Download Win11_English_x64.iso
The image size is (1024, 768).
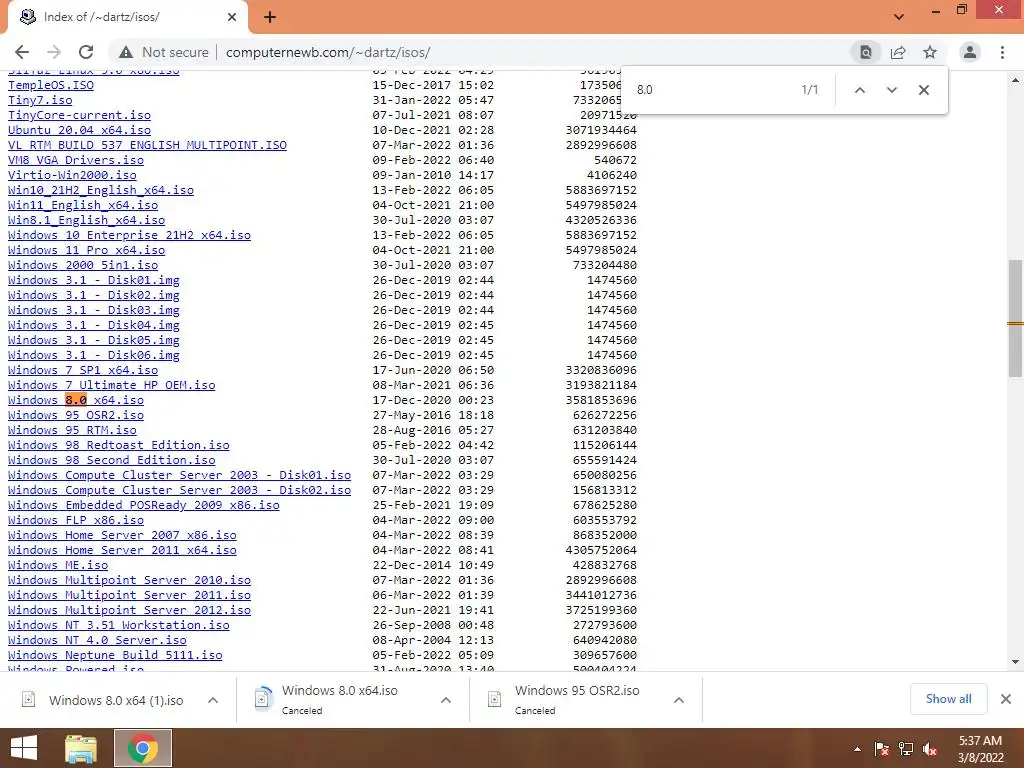coord(83,205)
